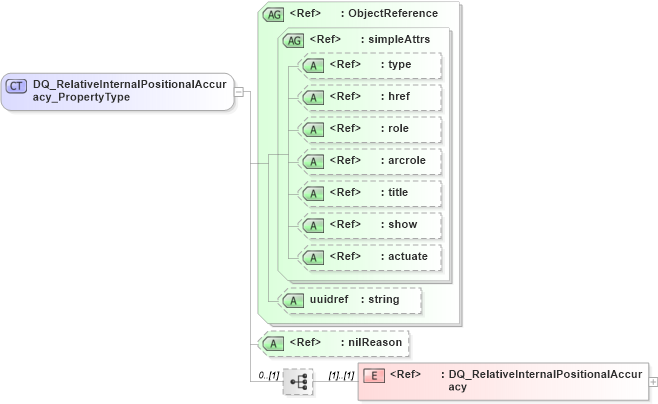Select the ': role' attribute label

tap(394, 128)
